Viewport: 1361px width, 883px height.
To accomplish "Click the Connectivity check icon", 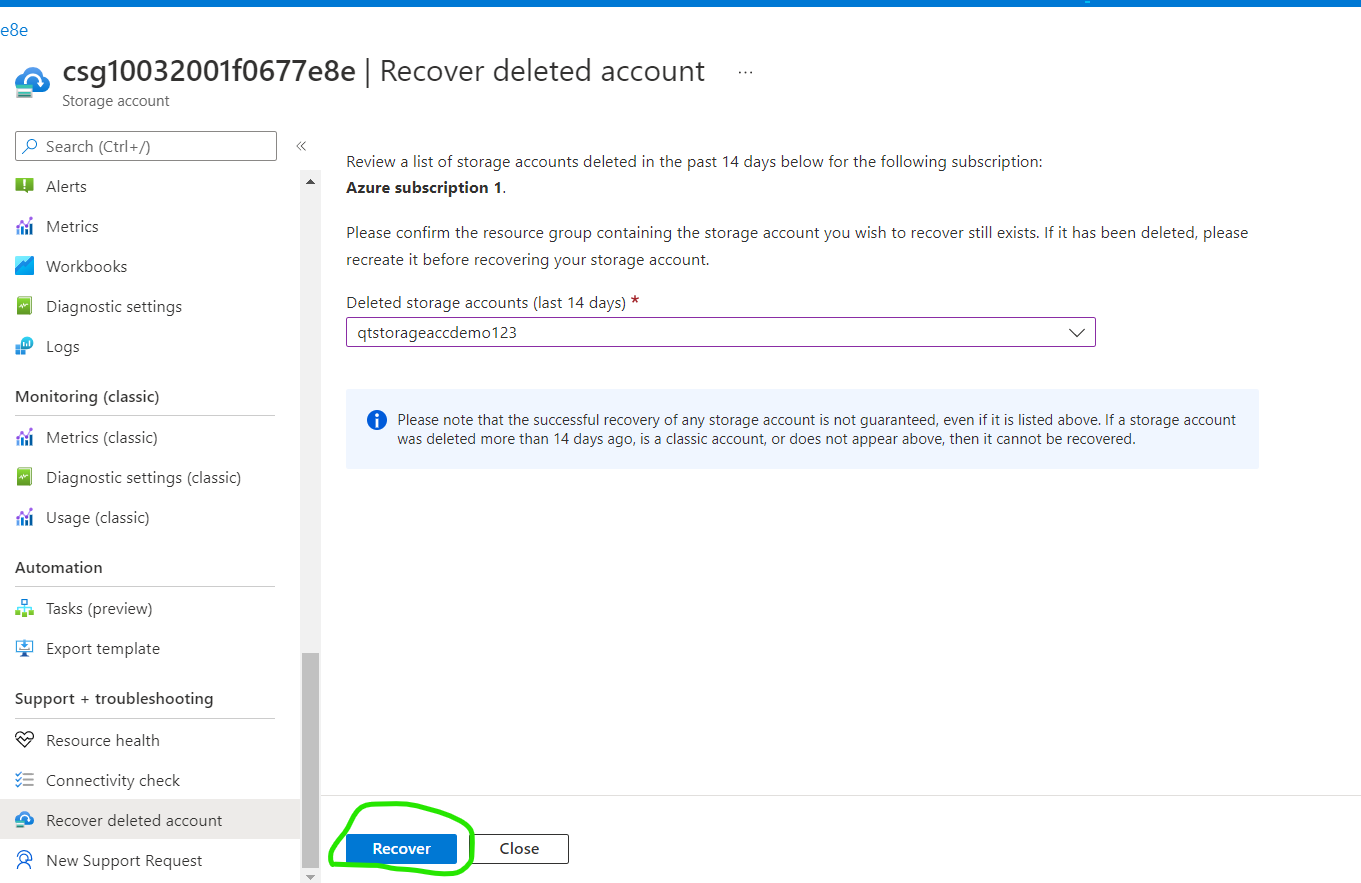I will (25, 780).
